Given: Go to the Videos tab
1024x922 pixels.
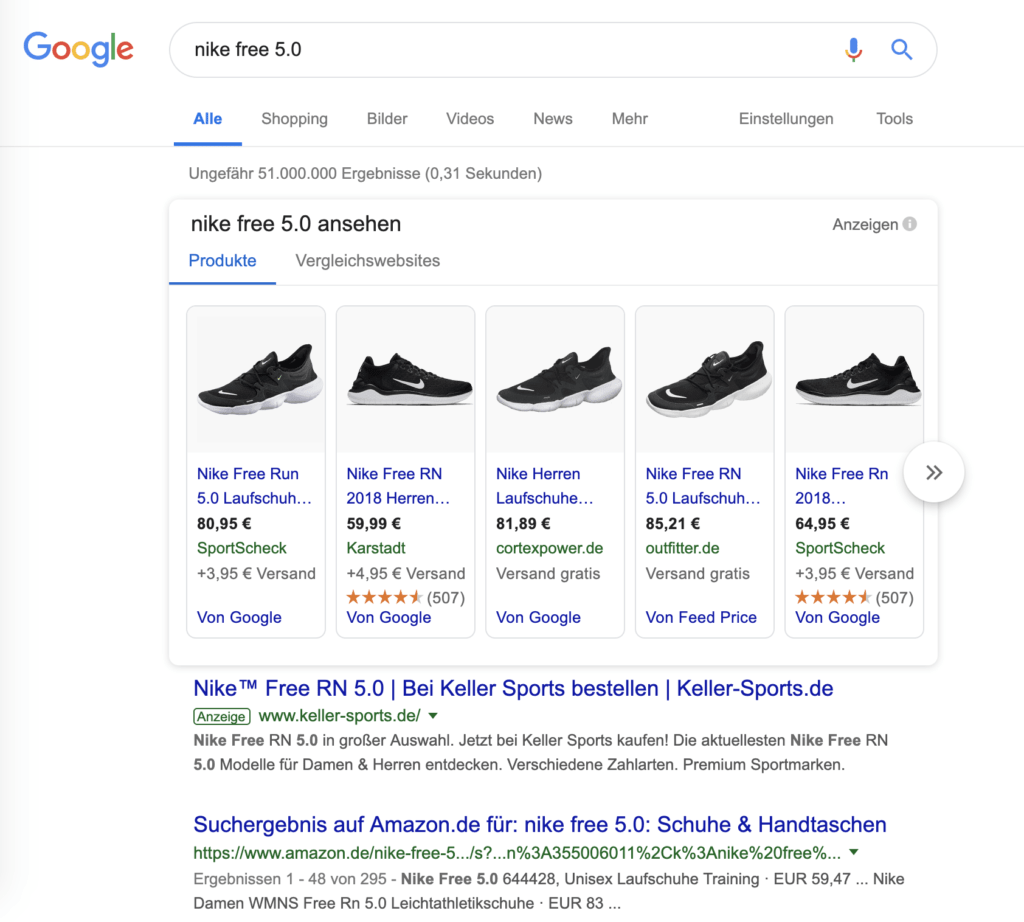Looking at the screenshot, I should coord(470,119).
